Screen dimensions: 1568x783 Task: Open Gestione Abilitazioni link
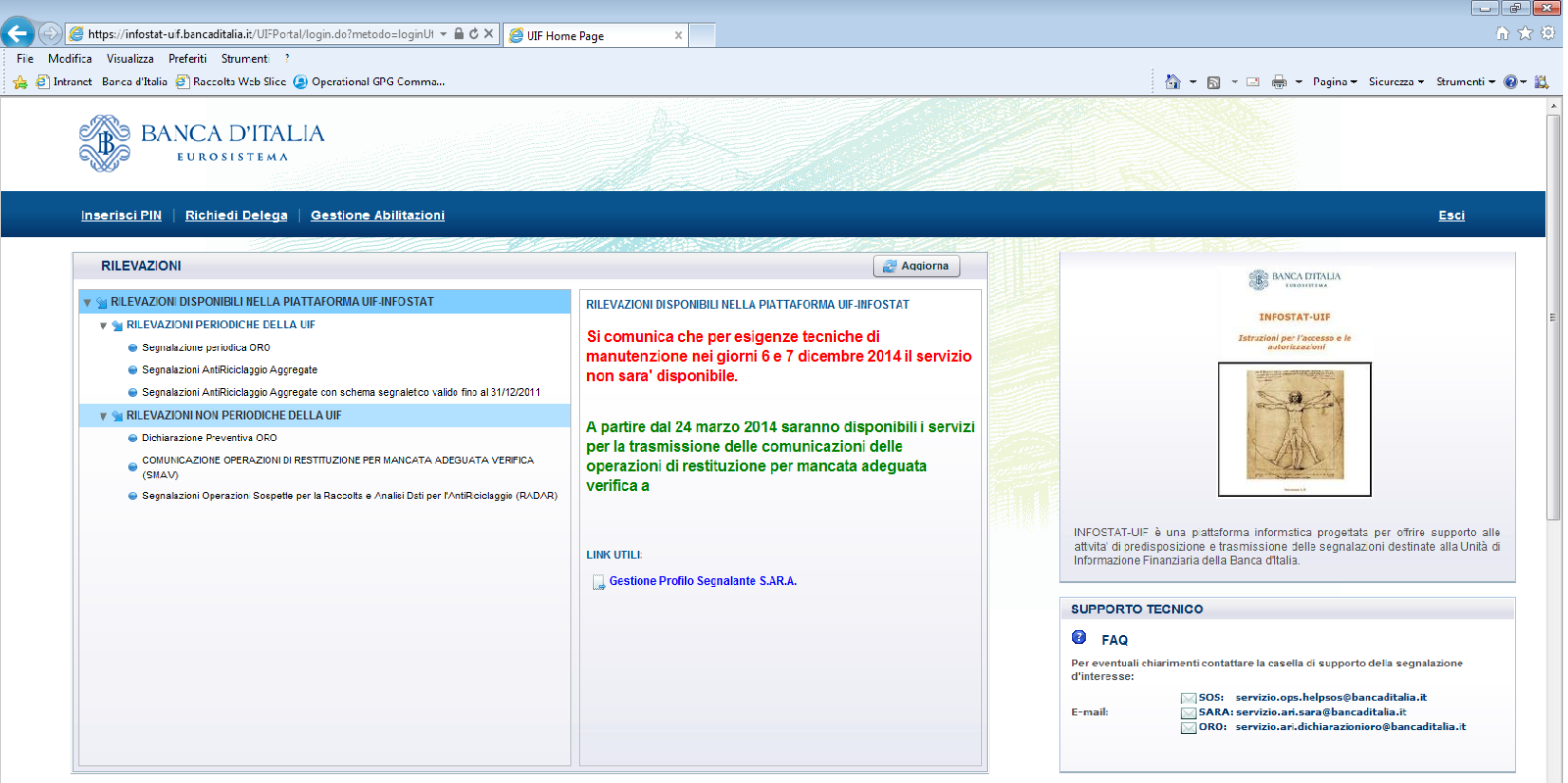(x=377, y=216)
